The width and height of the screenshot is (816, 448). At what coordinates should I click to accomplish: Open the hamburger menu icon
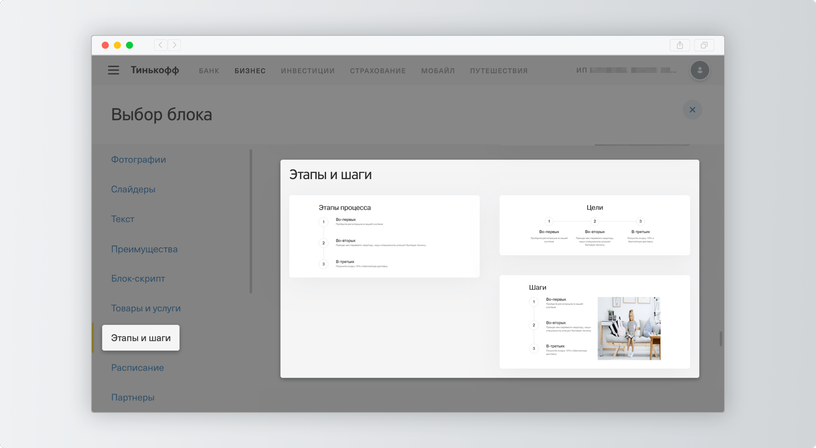click(113, 70)
